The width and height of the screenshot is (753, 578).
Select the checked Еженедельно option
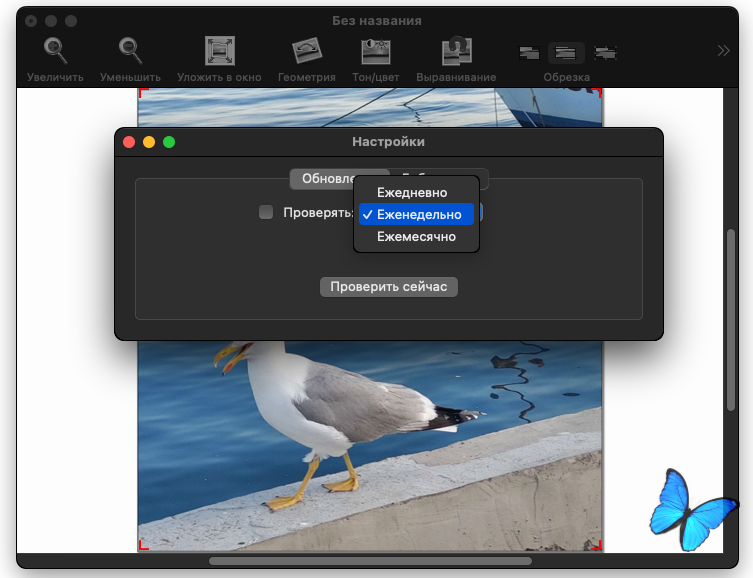(x=418, y=214)
